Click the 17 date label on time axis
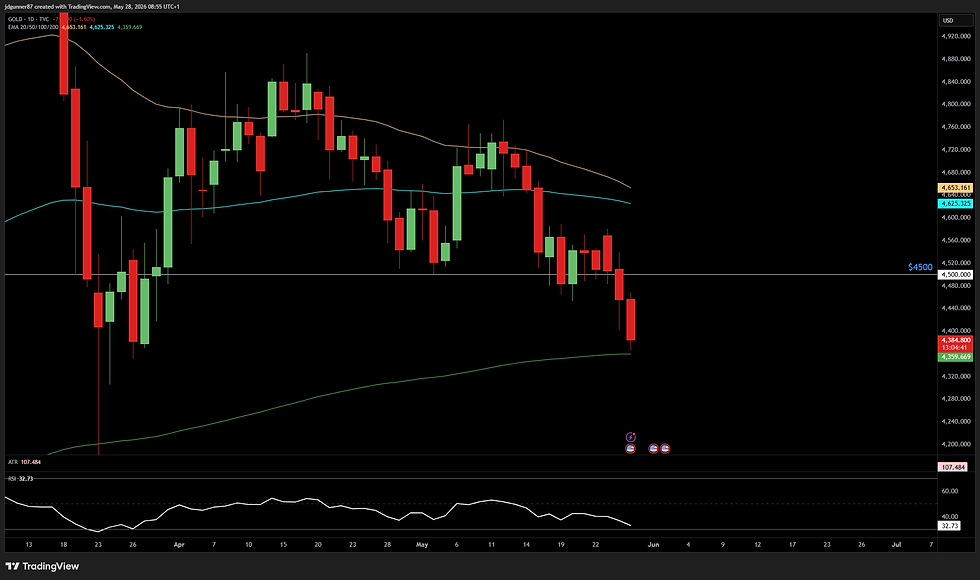 pos(792,544)
